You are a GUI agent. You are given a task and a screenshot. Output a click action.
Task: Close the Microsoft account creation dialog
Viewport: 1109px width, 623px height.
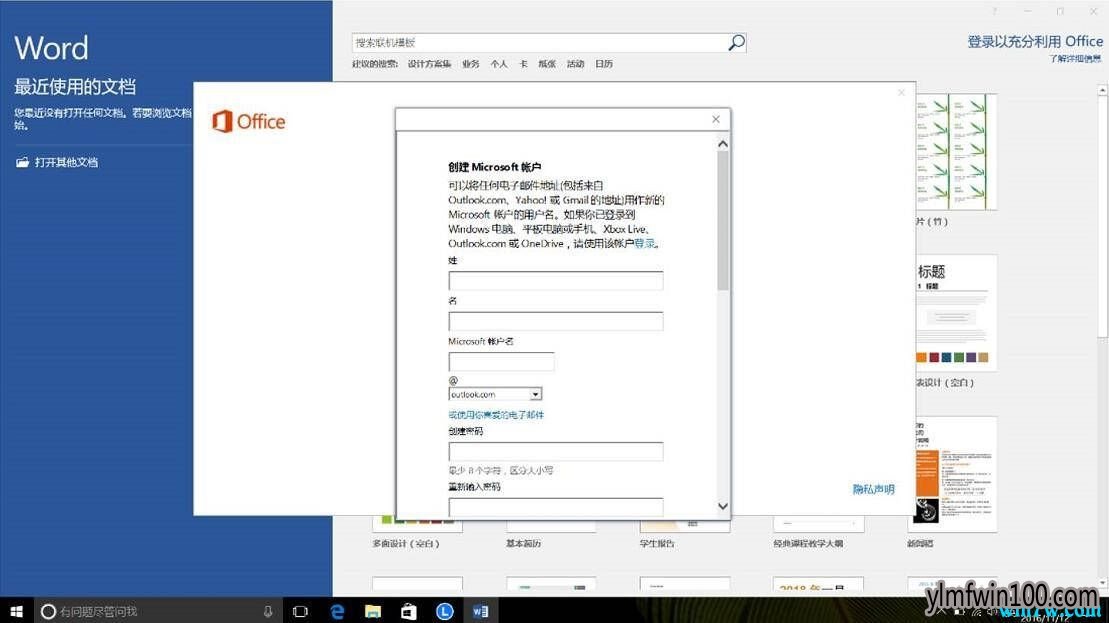(716, 120)
